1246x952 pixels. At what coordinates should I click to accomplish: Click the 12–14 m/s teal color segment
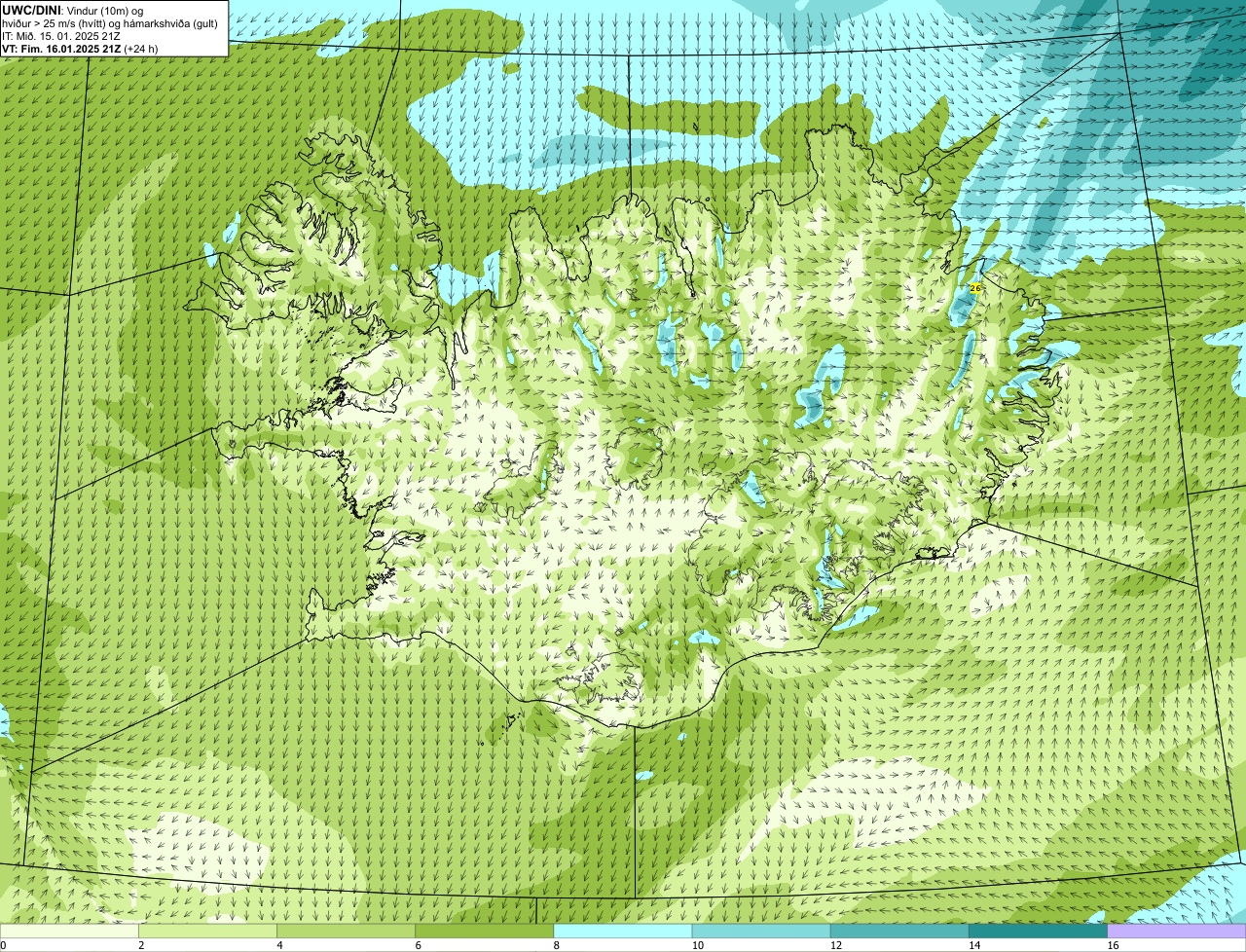(899, 931)
